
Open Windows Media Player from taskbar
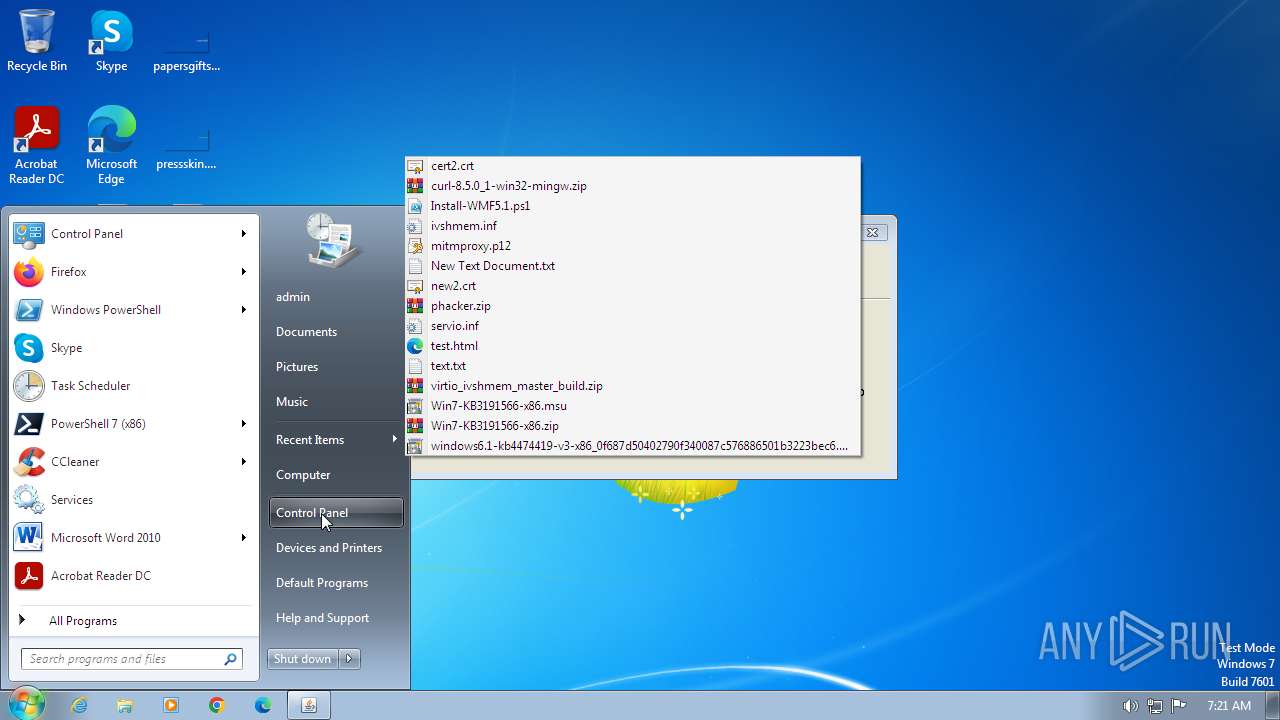[171, 705]
